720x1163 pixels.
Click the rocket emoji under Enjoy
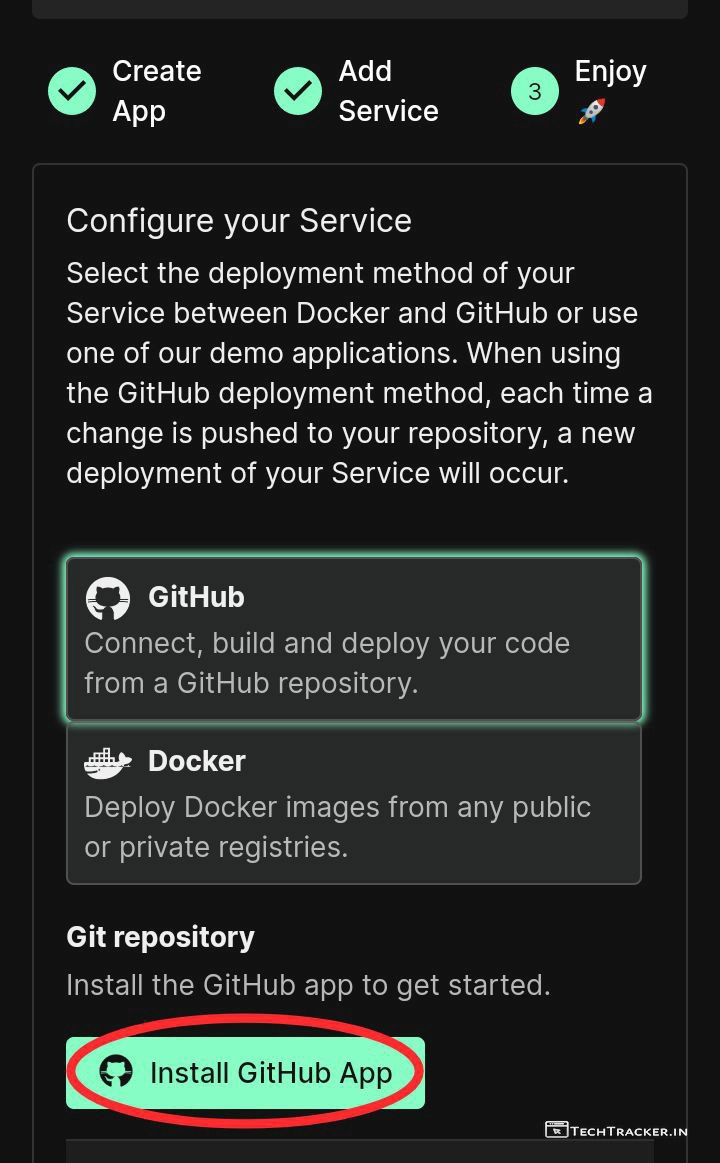pyautogui.click(x=591, y=112)
